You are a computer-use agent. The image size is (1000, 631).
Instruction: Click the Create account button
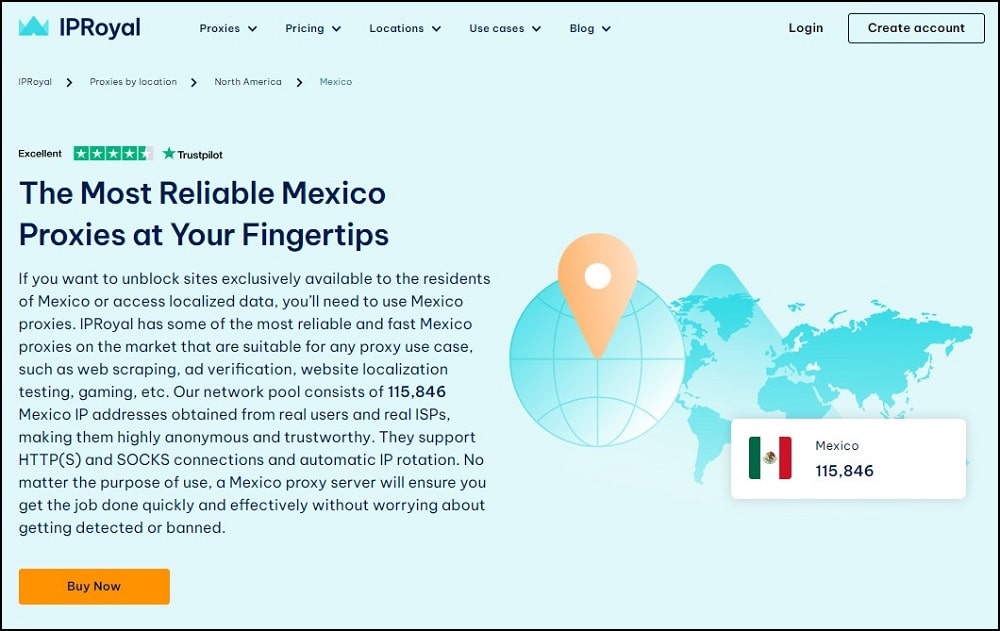916,28
